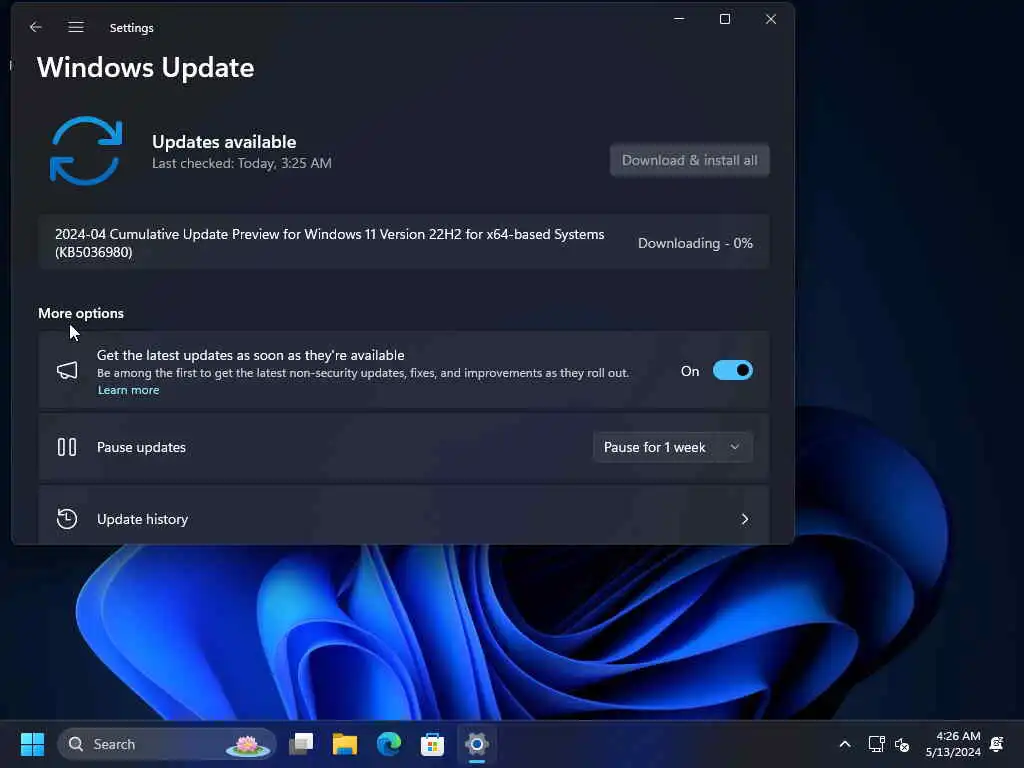Click the Update history label

[142, 519]
